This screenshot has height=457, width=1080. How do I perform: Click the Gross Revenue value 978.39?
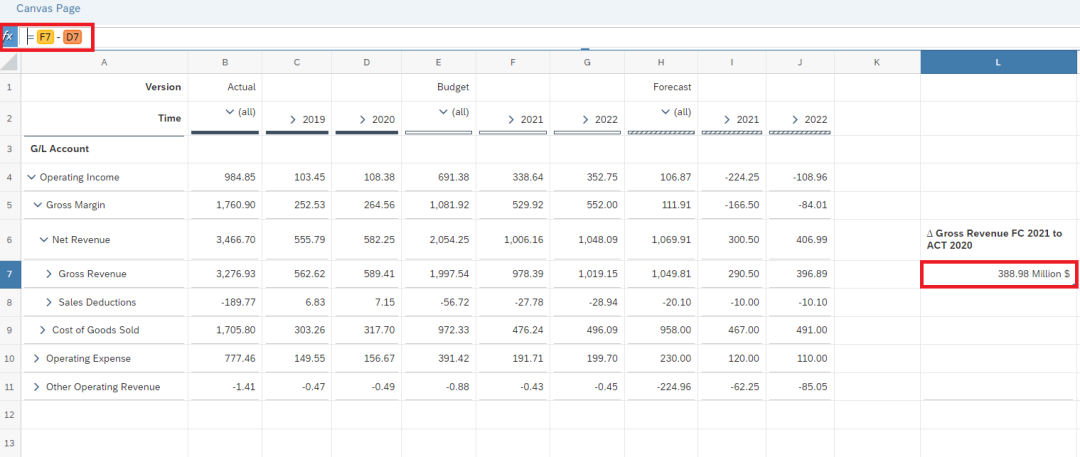point(528,274)
